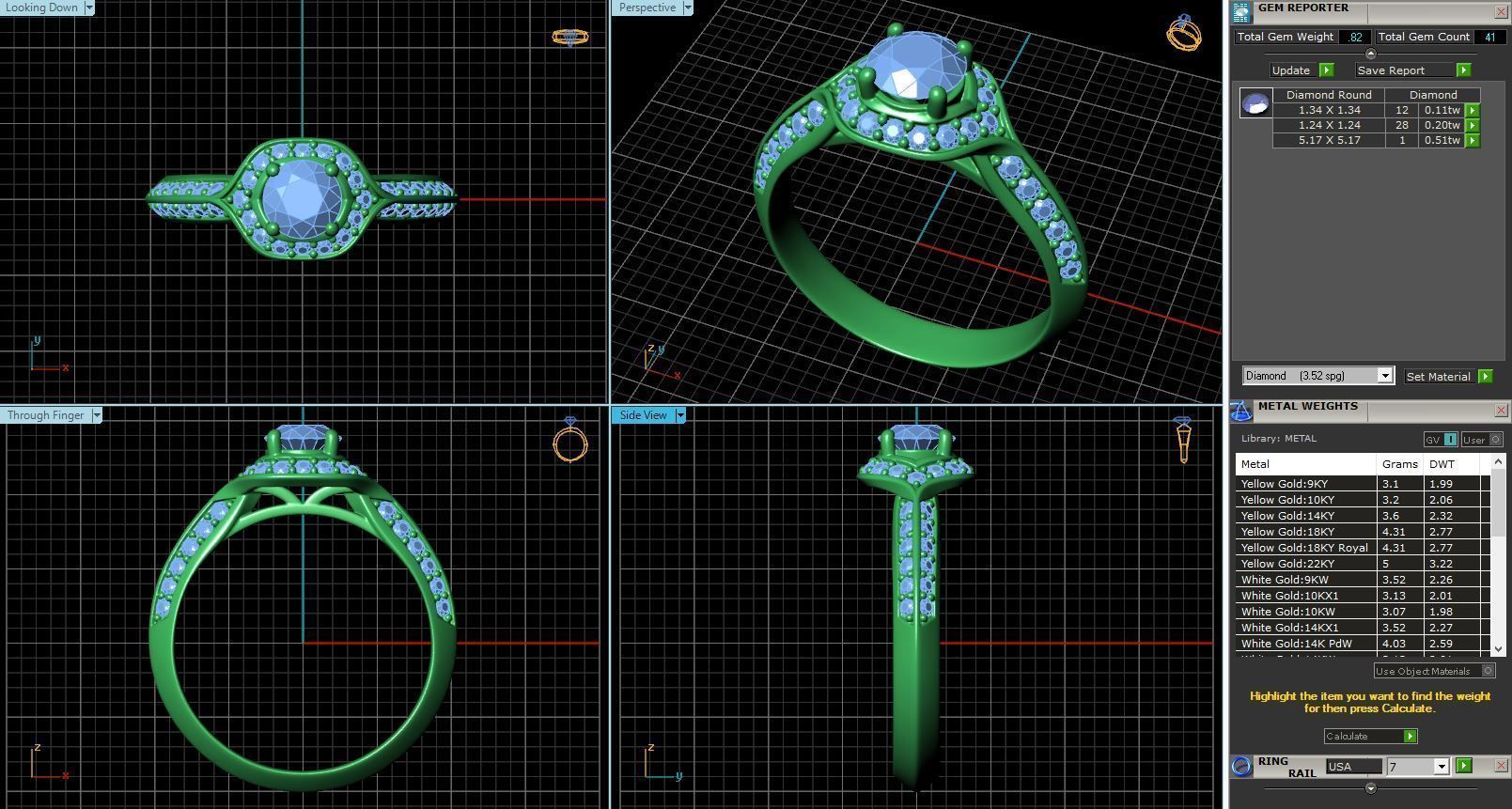The image size is (1512, 809).
Task: Click the 5.17 X 5.17 gem size cell
Action: coord(1329,140)
